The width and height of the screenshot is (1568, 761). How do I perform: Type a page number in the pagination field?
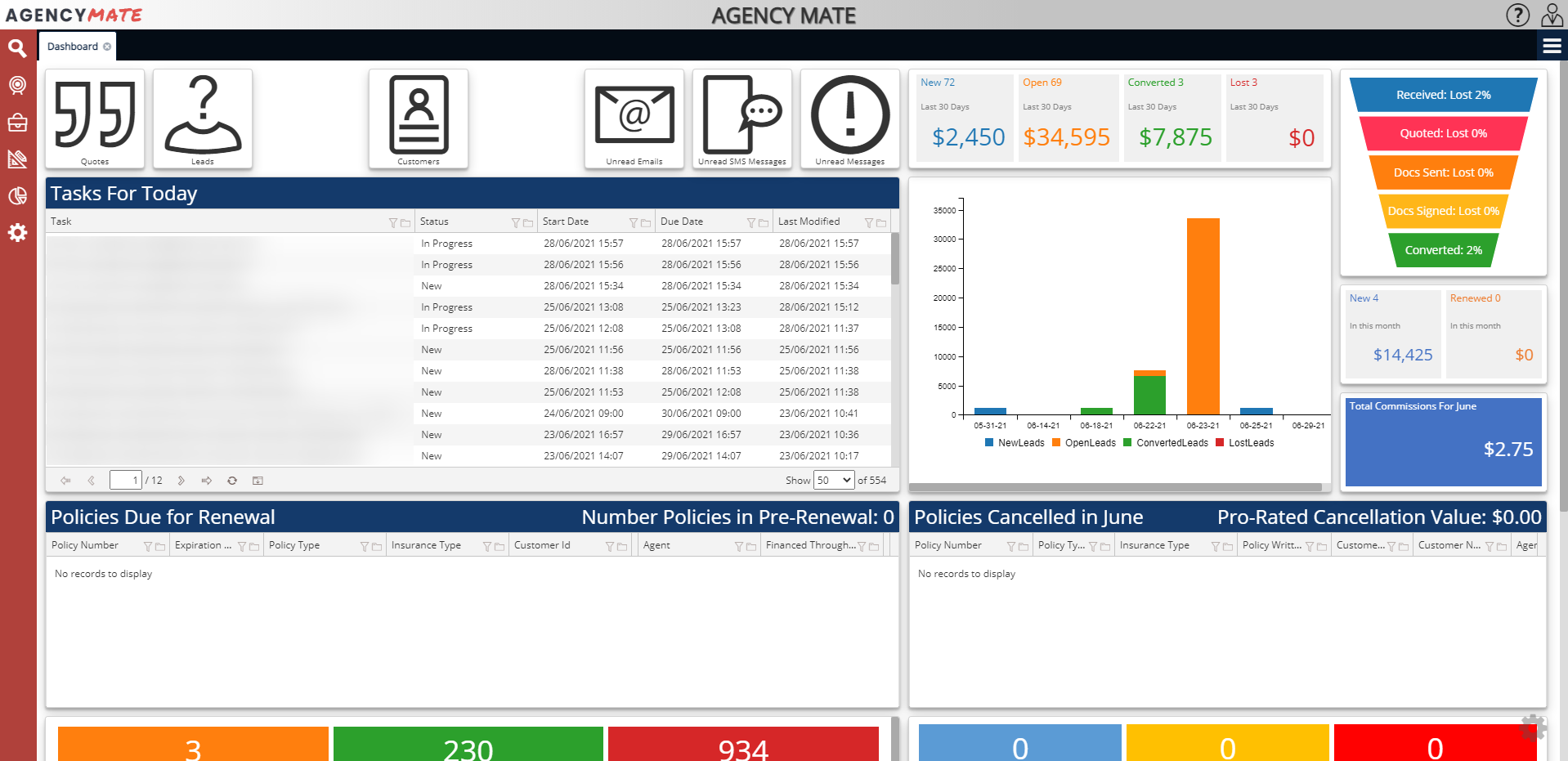126,480
